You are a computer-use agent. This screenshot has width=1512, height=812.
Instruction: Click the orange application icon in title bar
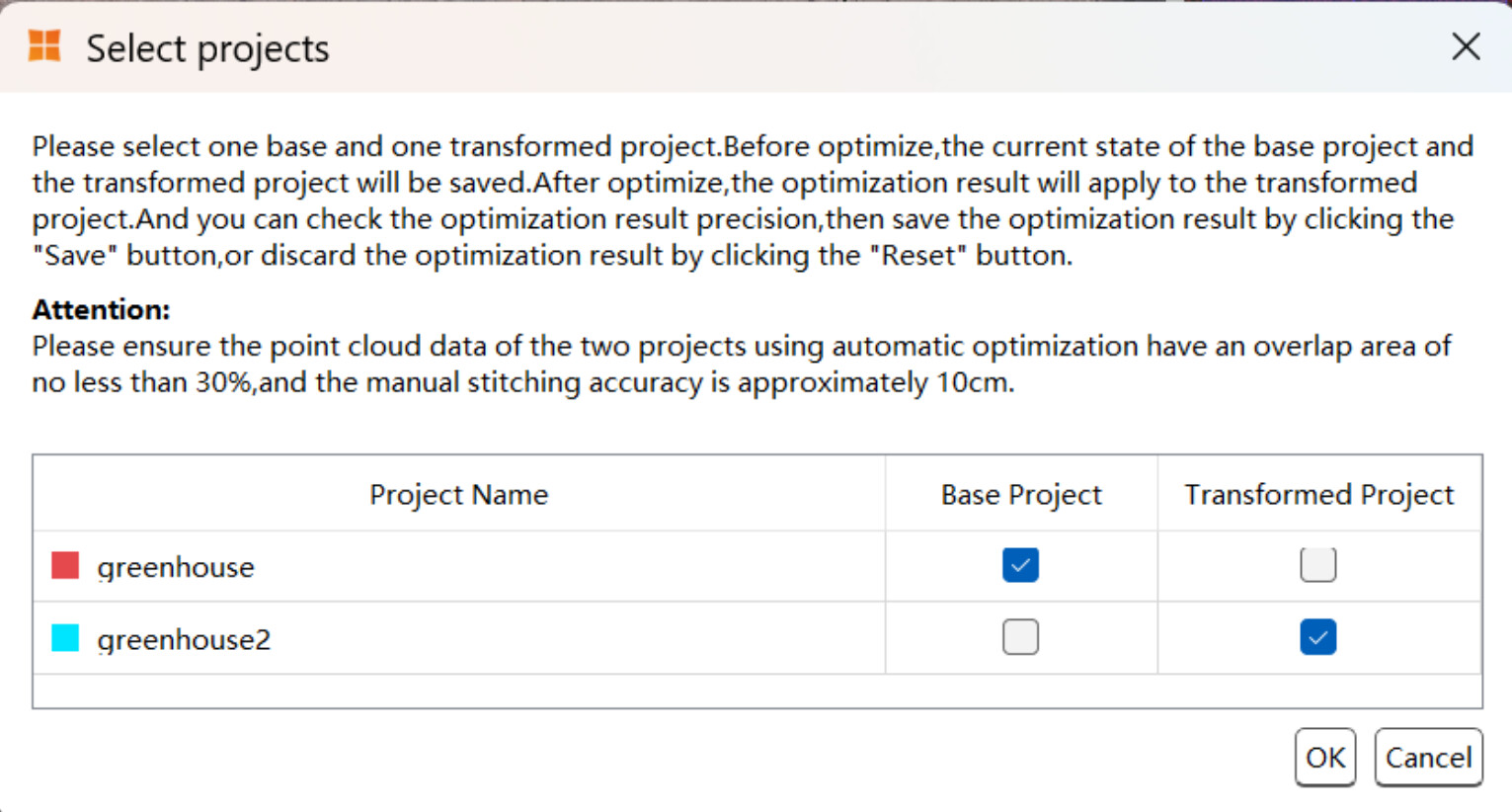point(44,46)
